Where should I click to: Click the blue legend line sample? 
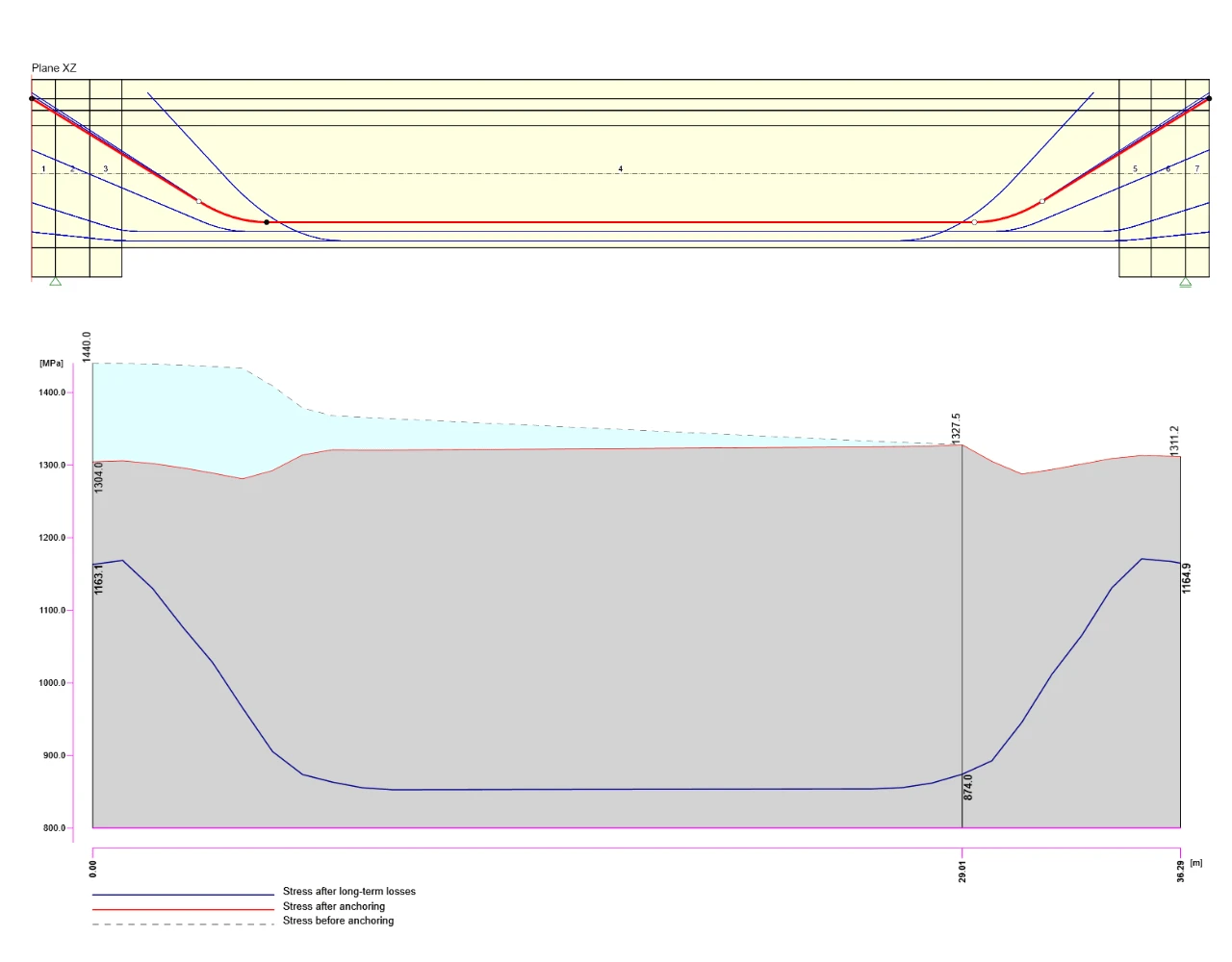pos(184,895)
